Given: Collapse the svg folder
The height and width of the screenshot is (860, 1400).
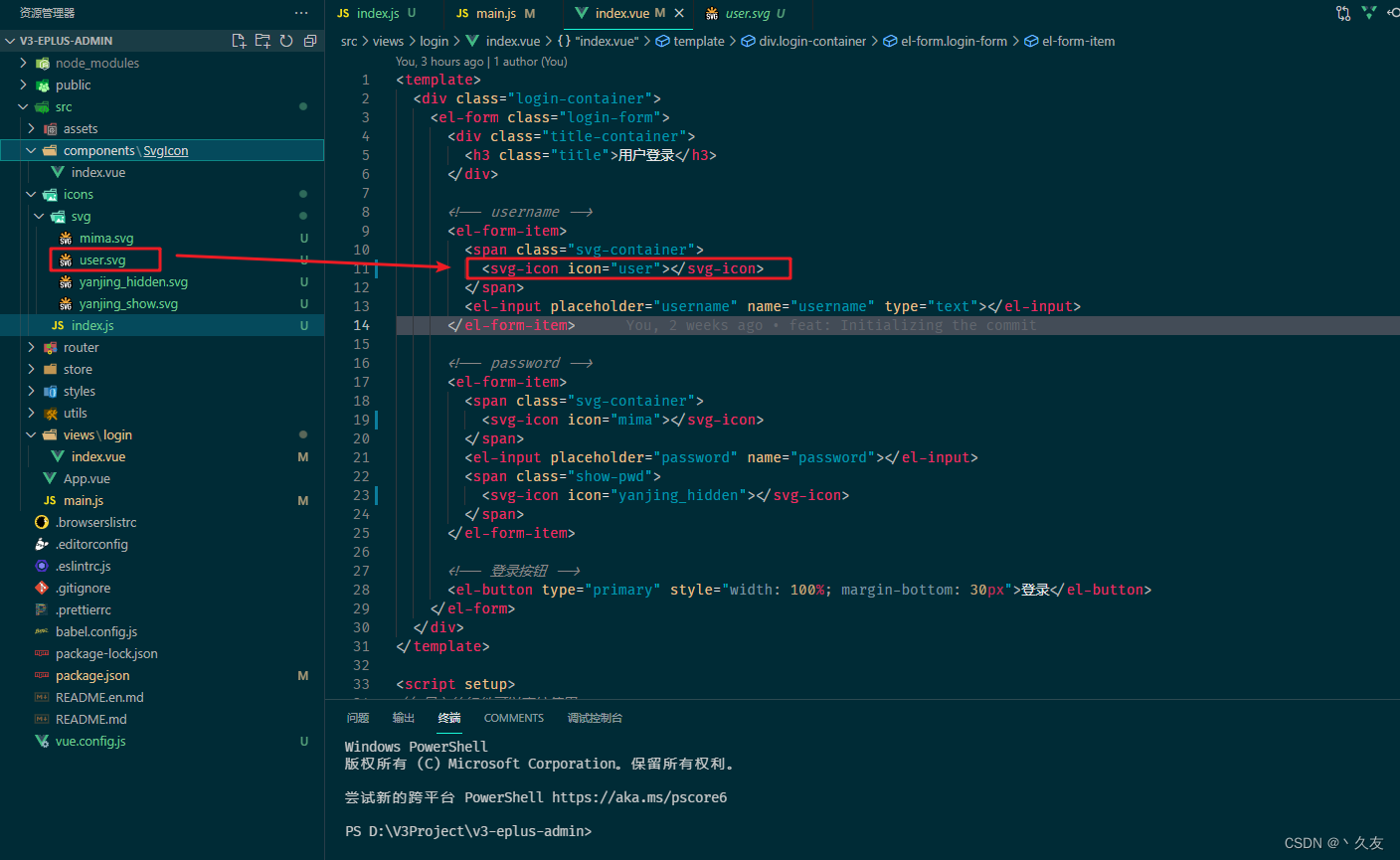Looking at the screenshot, I should (40, 216).
